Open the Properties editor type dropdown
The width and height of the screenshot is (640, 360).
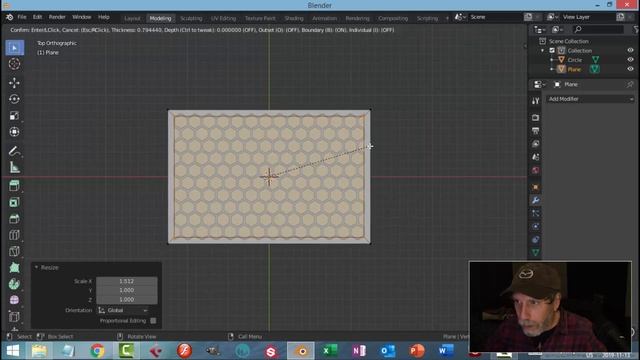(539, 84)
